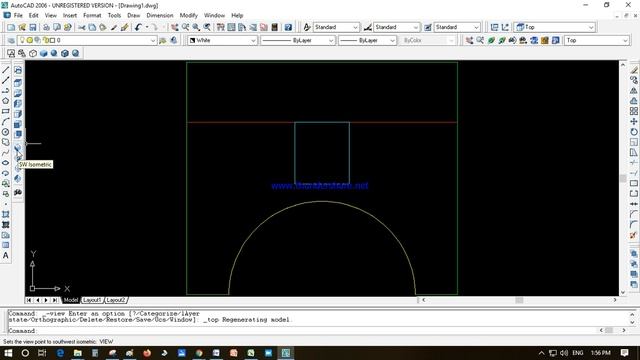Viewport: 640px width, 360px height.
Task: Open the Format menu
Action: (x=92, y=15)
